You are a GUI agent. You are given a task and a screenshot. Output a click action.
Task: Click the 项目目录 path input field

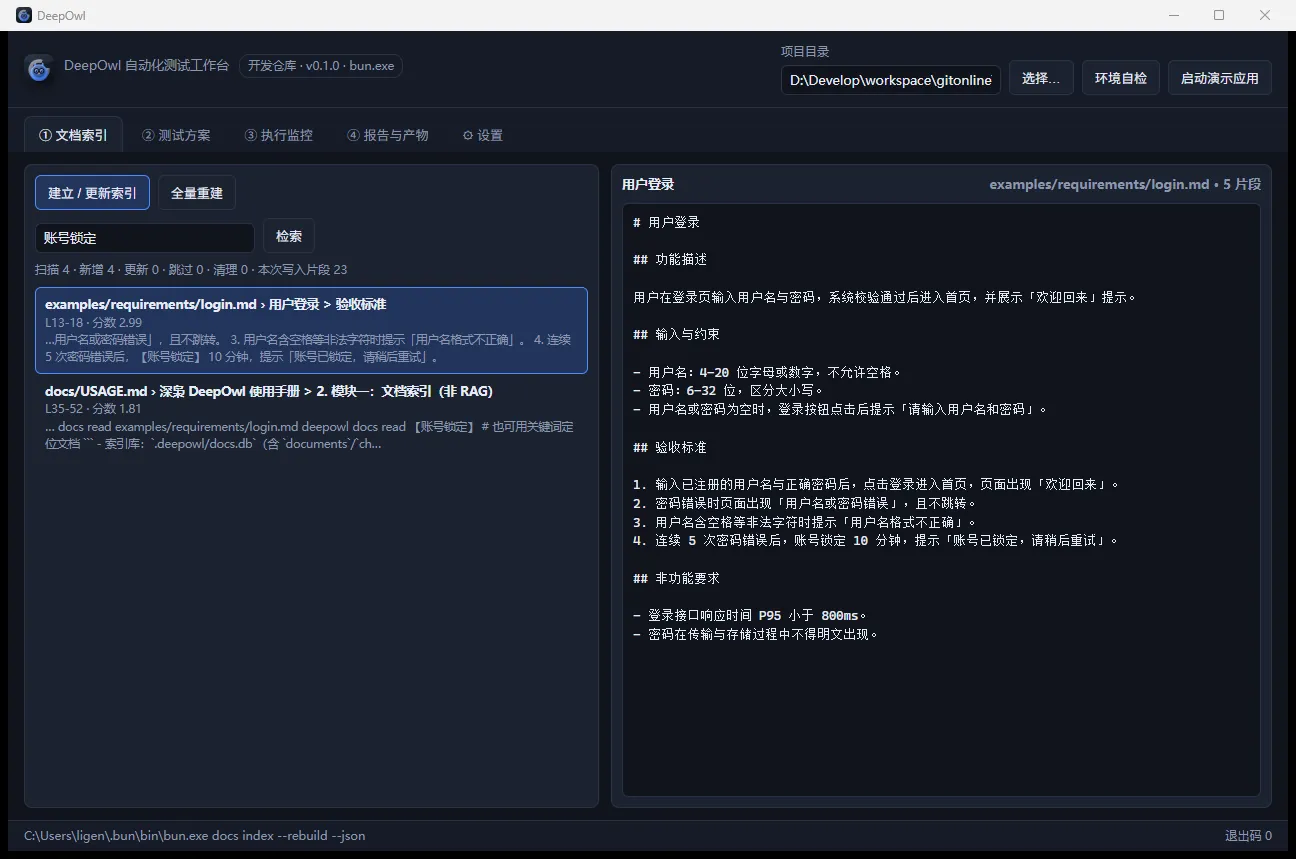click(x=891, y=80)
